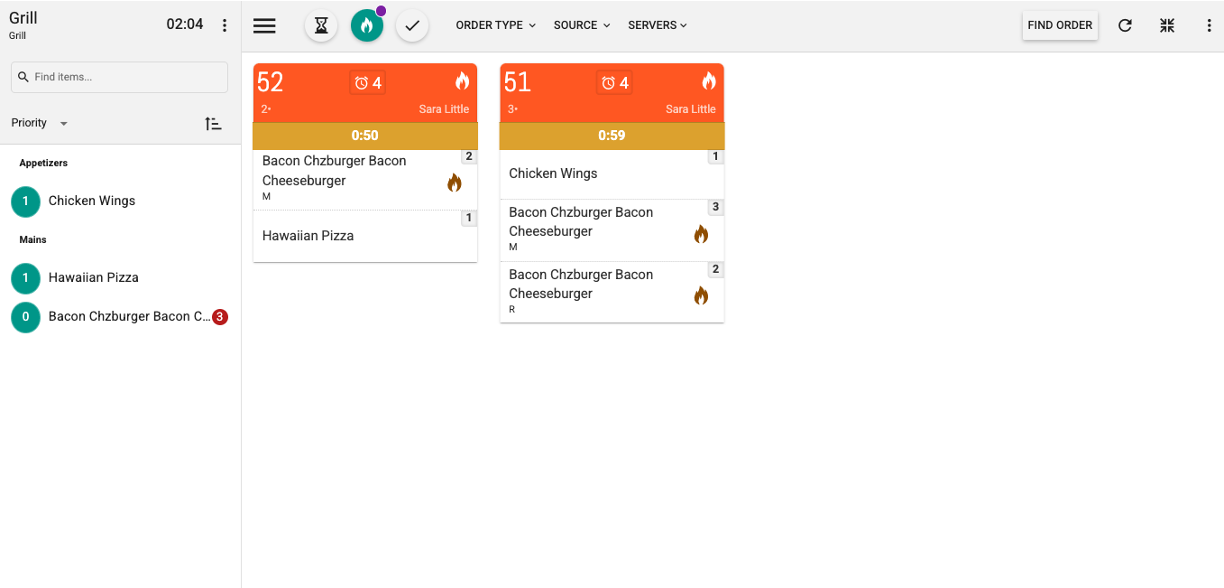1224x588 pixels.
Task: Click the FIND ORDER button
Action: click(x=1059, y=26)
